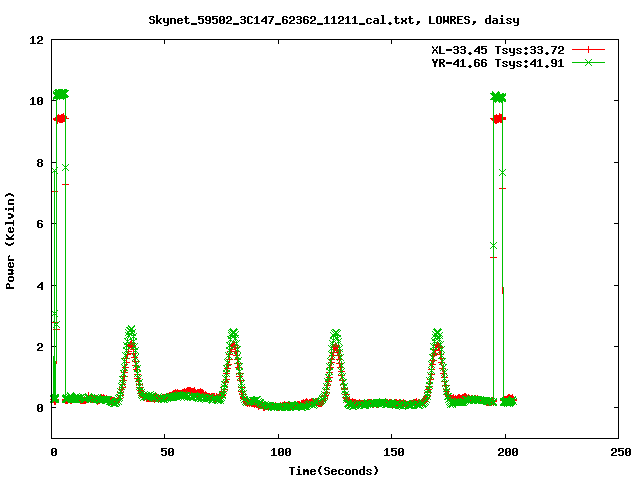Click the y-axis tick label 12

pyautogui.click(x=36, y=40)
